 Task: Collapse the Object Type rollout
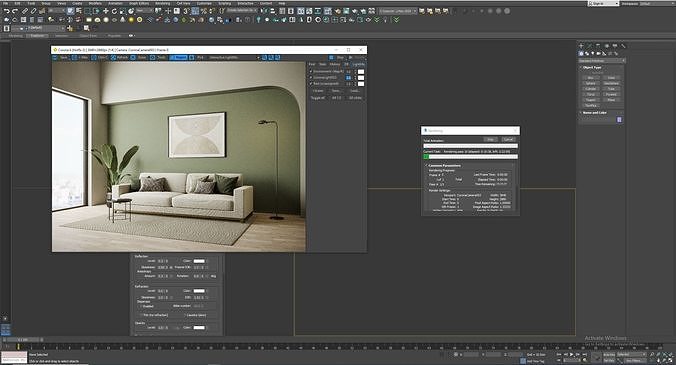click(x=592, y=68)
